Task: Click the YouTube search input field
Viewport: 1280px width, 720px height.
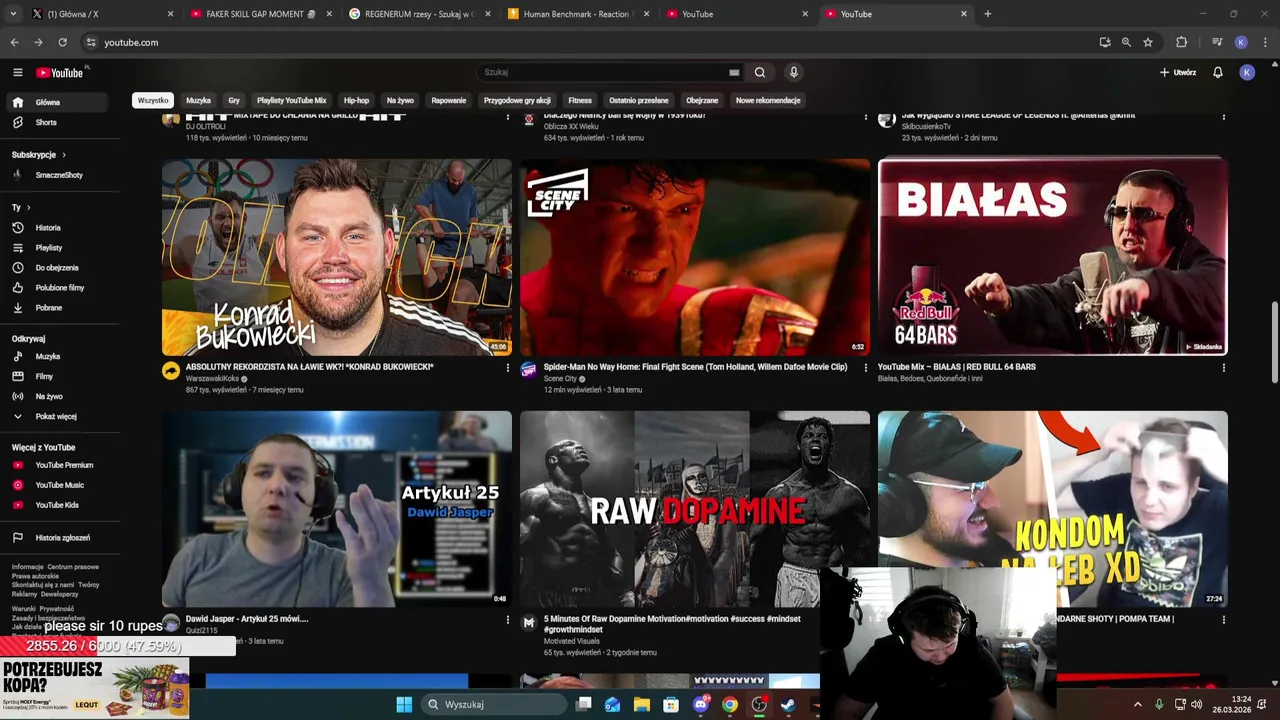Action: (x=605, y=72)
